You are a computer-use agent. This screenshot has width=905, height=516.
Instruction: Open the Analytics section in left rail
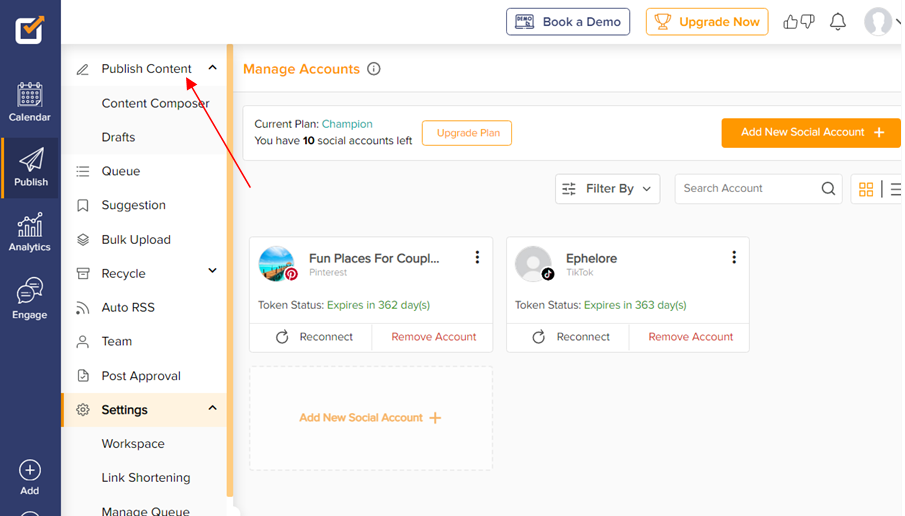(29, 232)
